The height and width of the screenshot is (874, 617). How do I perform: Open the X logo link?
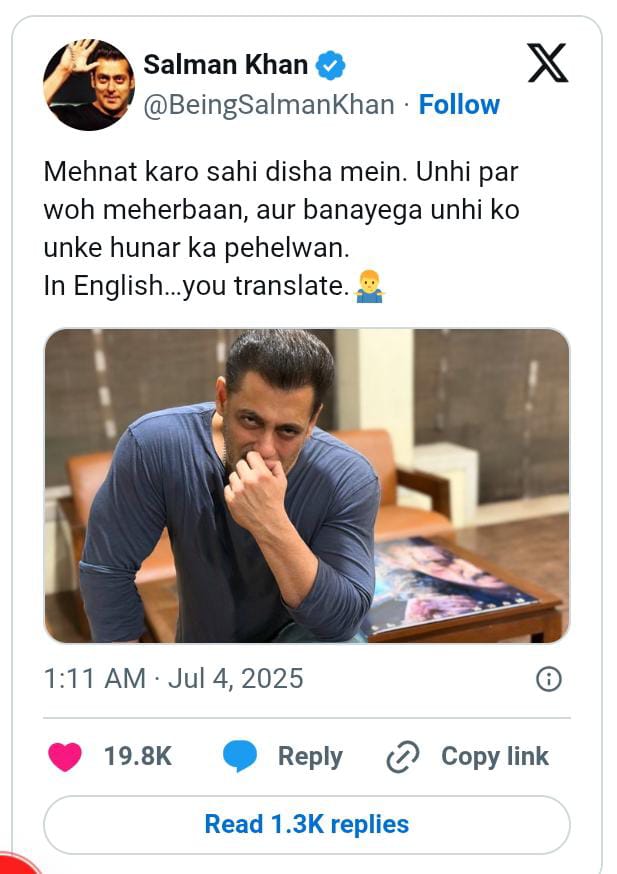tap(547, 63)
